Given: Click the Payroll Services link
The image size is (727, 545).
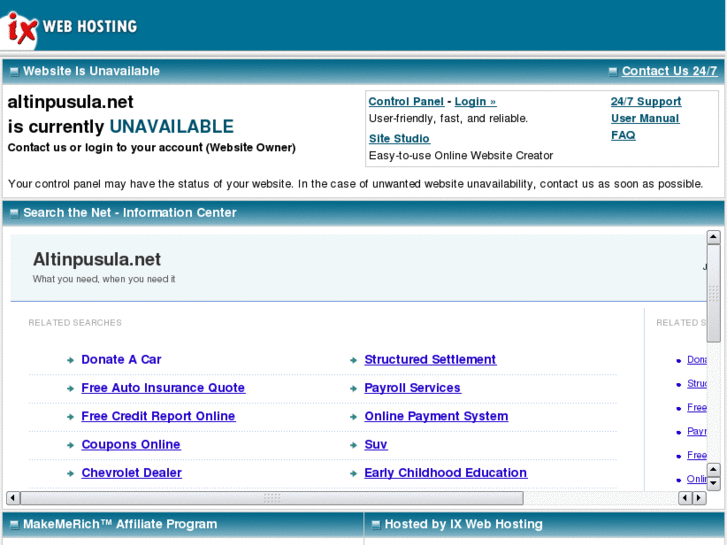Looking at the screenshot, I should pyautogui.click(x=413, y=388).
